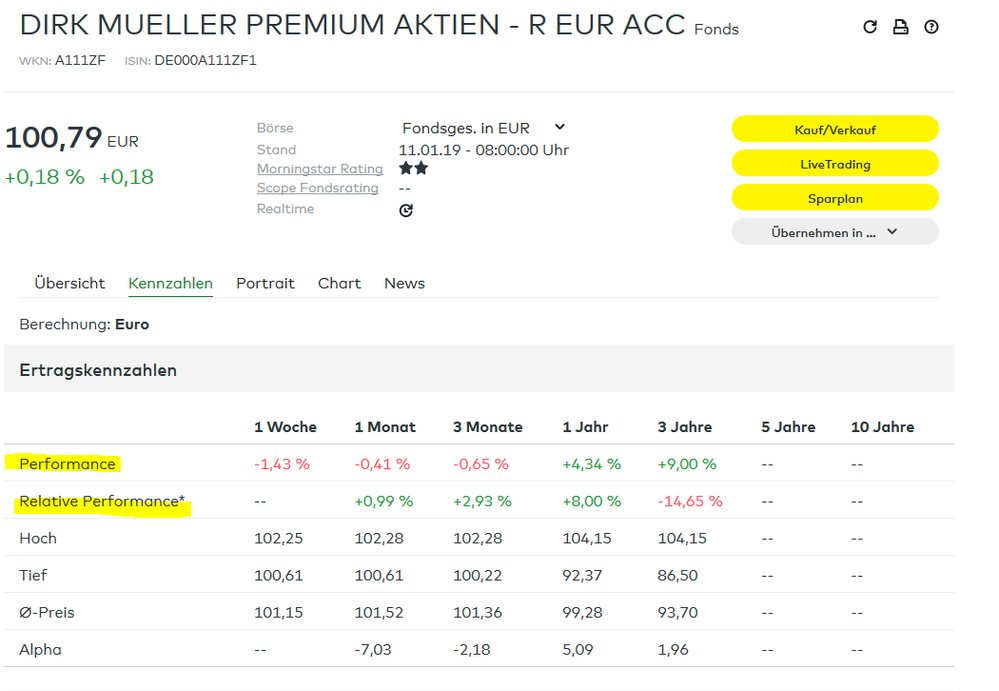999x691 pixels.
Task: Switch to the Chart tab
Action: [x=339, y=283]
